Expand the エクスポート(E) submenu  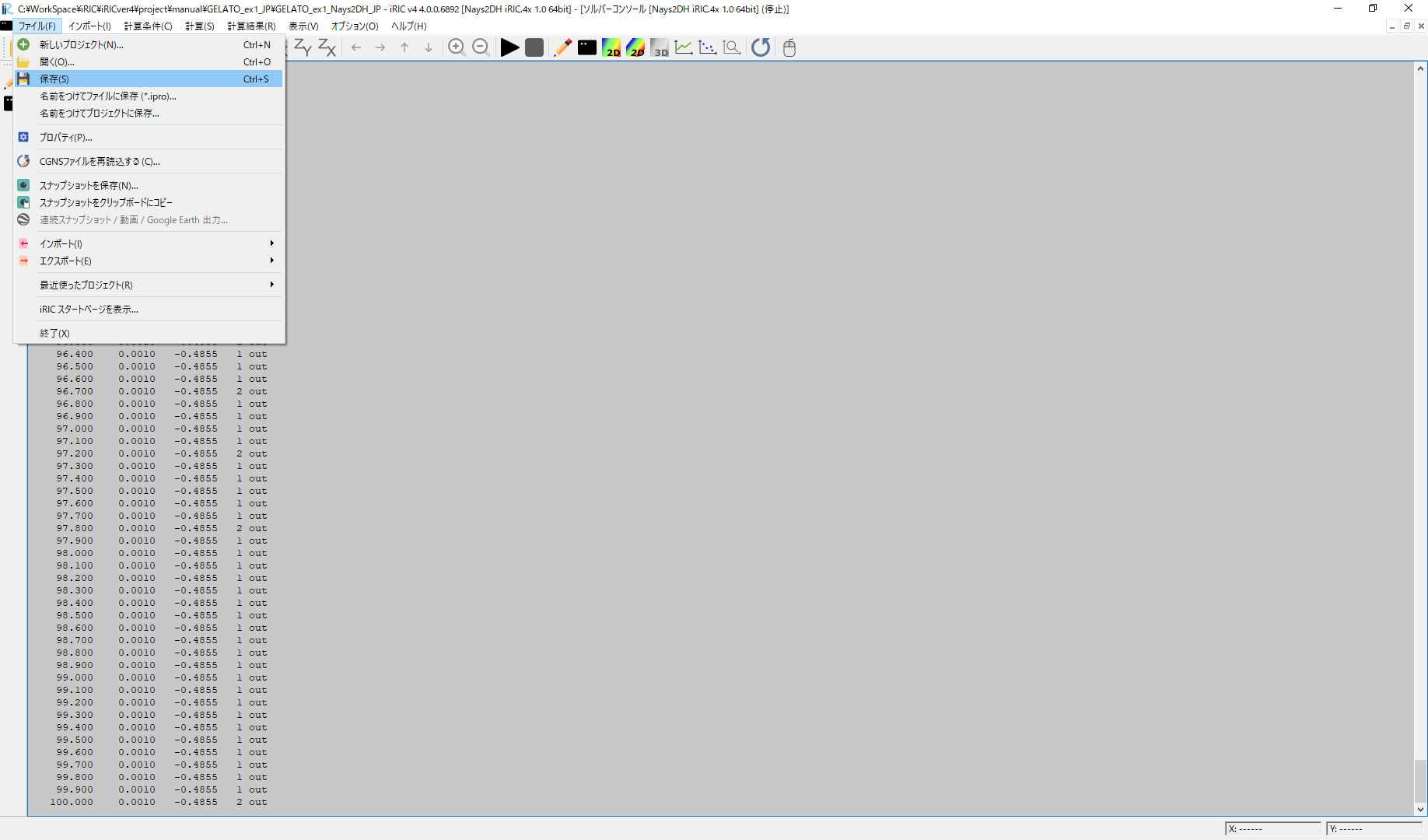[x=149, y=261]
